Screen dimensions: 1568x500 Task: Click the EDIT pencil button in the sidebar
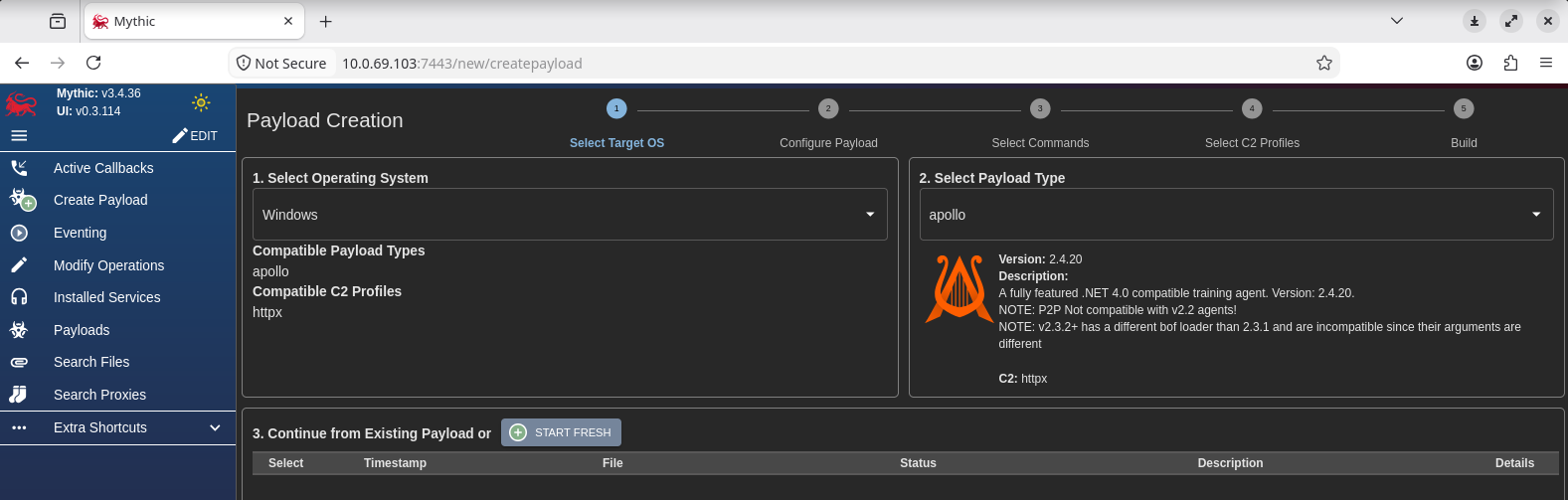click(x=195, y=135)
